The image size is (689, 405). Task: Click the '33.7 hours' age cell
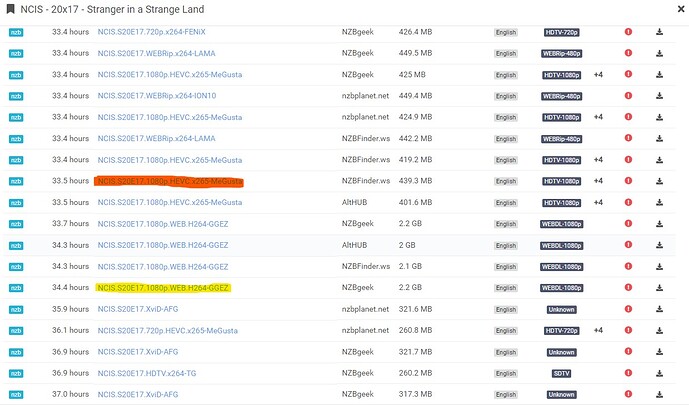click(70, 224)
